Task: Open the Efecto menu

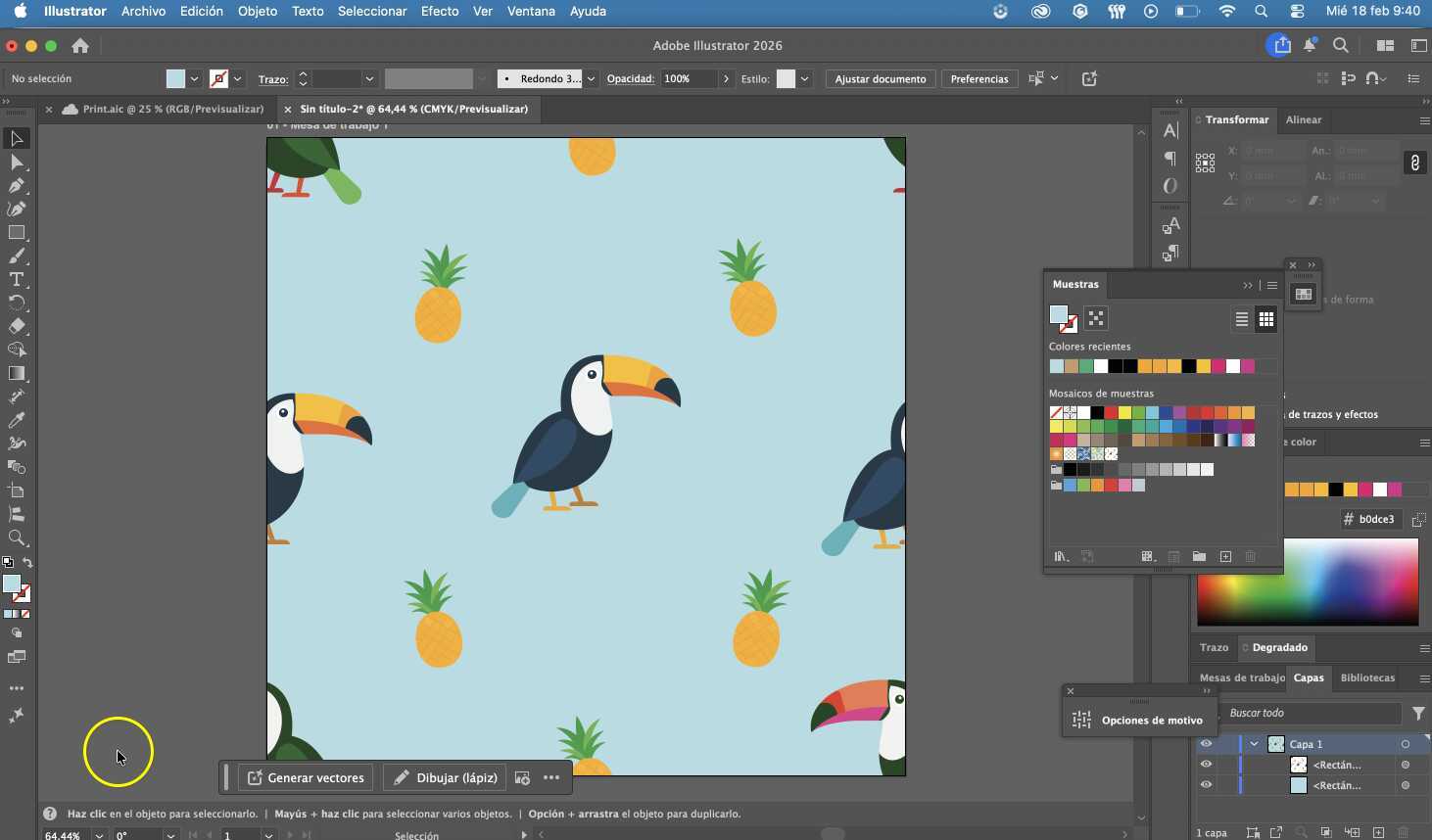Action: (x=439, y=12)
